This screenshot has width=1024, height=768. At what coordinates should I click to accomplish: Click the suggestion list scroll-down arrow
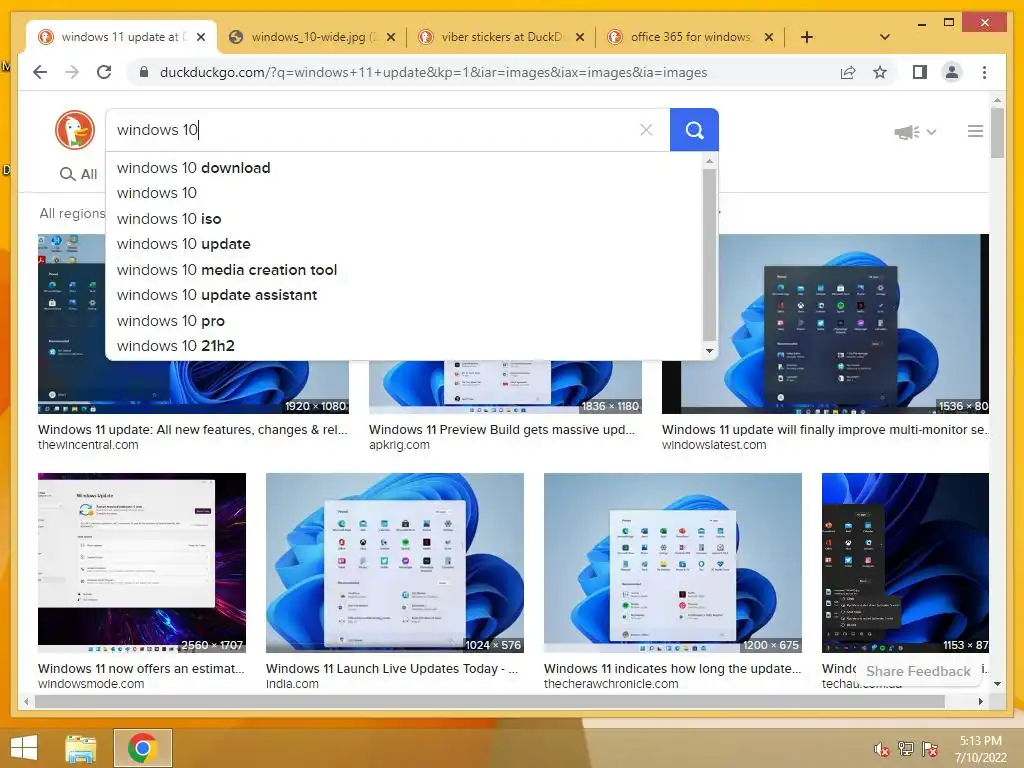710,351
